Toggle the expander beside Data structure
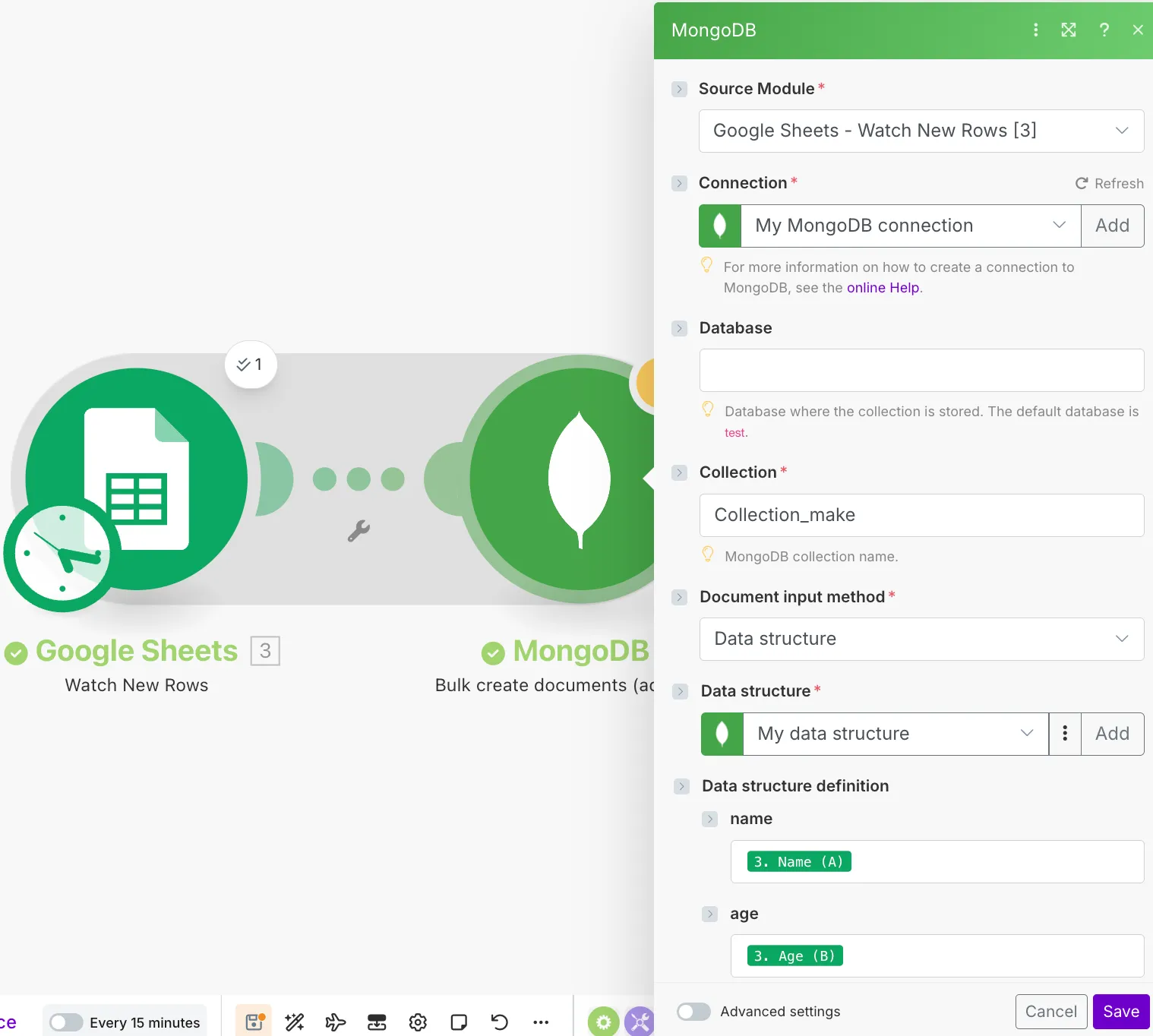The width and height of the screenshot is (1153, 1036). (x=681, y=691)
